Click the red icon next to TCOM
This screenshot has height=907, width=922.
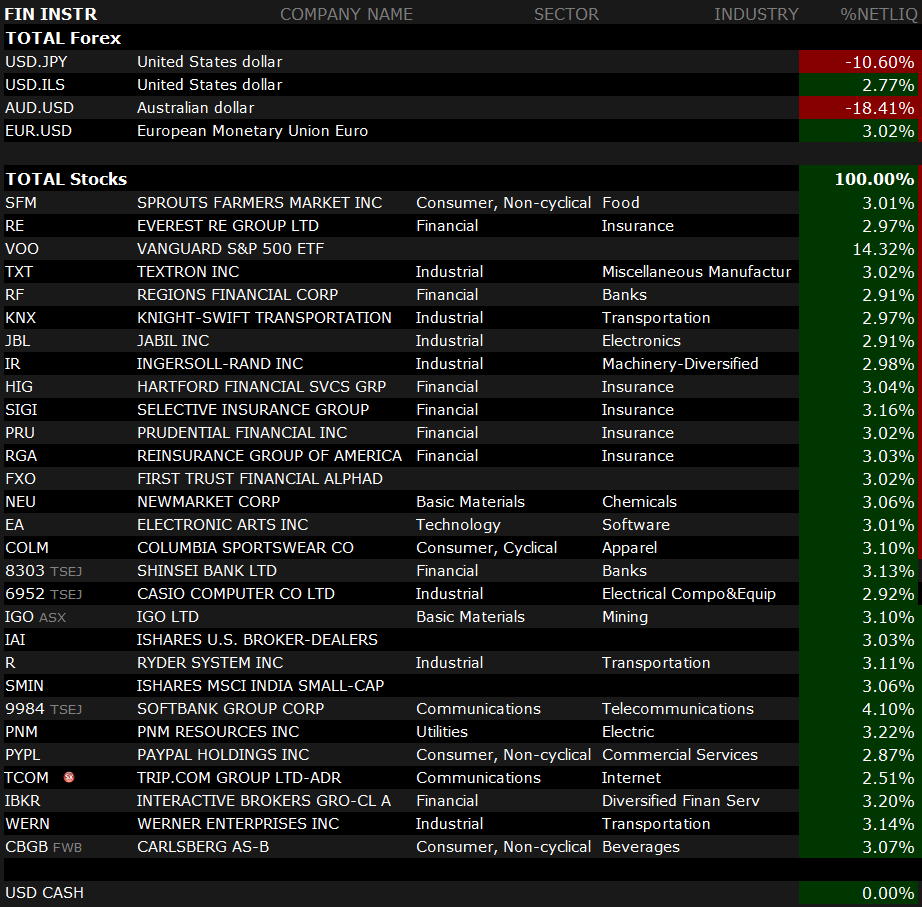[69, 778]
